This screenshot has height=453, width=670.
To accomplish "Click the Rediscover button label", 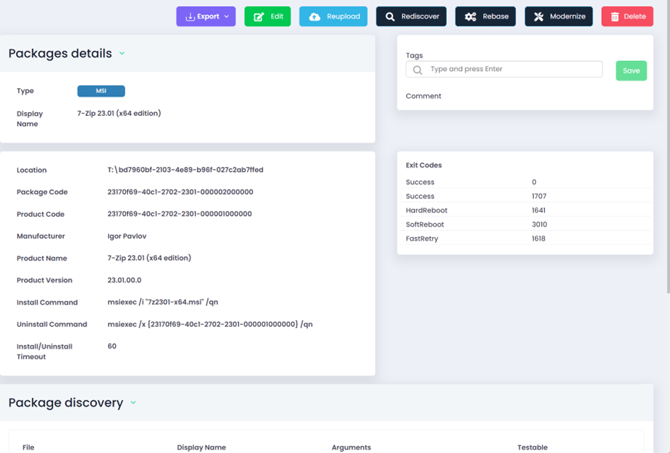I will 420,17.
